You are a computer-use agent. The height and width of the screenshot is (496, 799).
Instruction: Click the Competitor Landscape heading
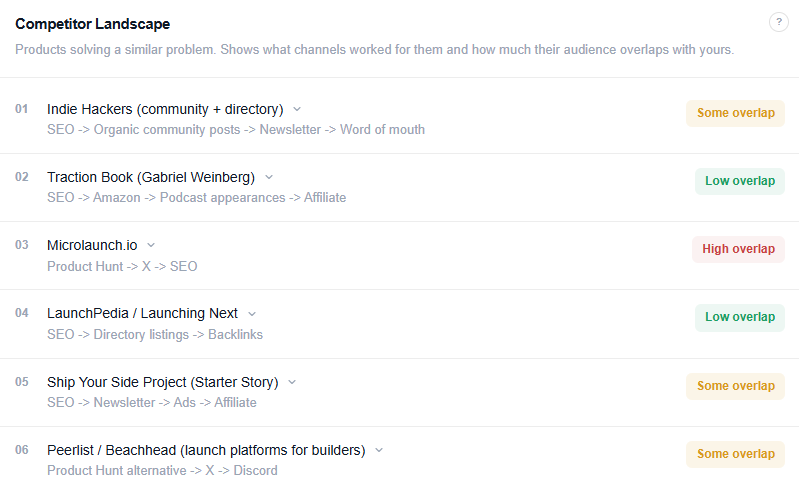(x=92, y=24)
